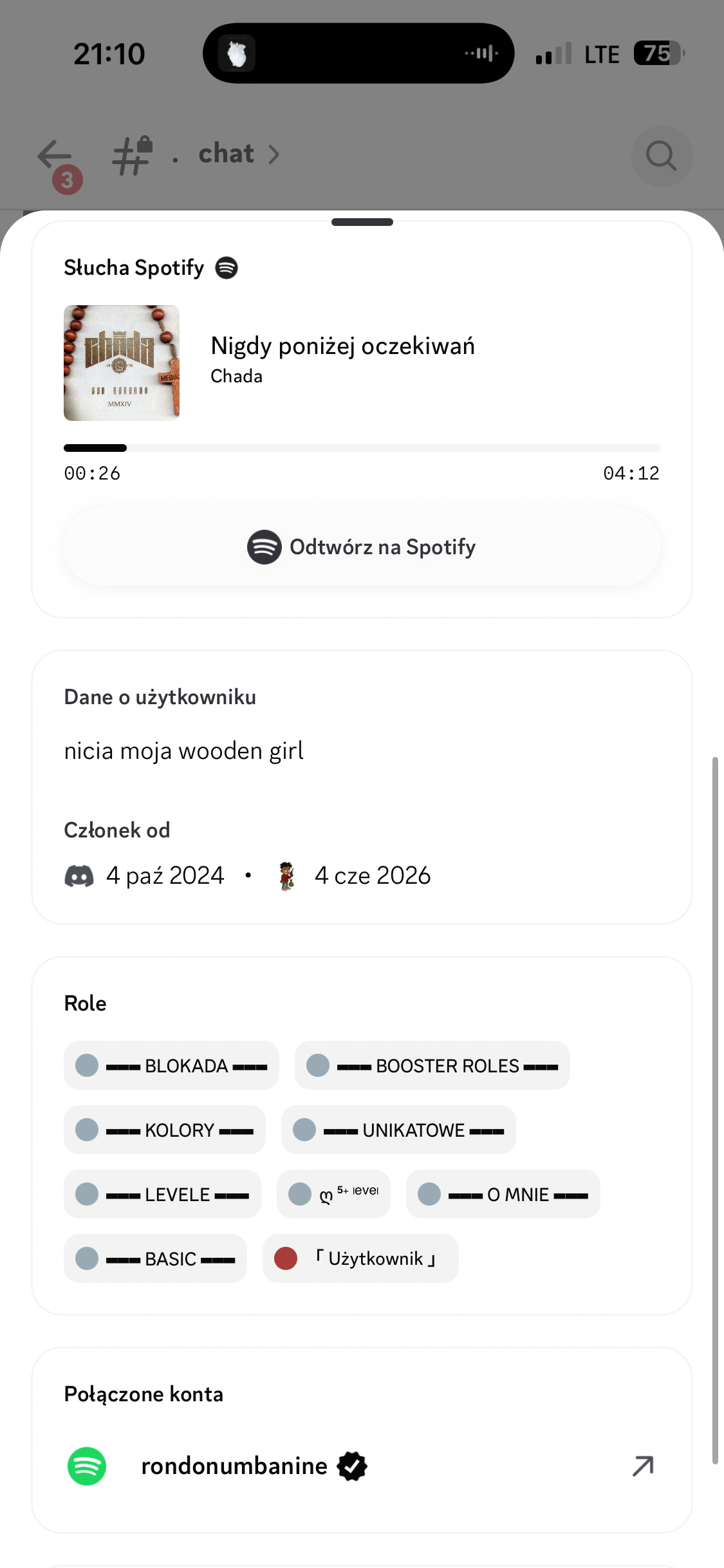Select the UNIKATOWE role chip
The width and height of the screenshot is (724, 1568).
[398, 1130]
